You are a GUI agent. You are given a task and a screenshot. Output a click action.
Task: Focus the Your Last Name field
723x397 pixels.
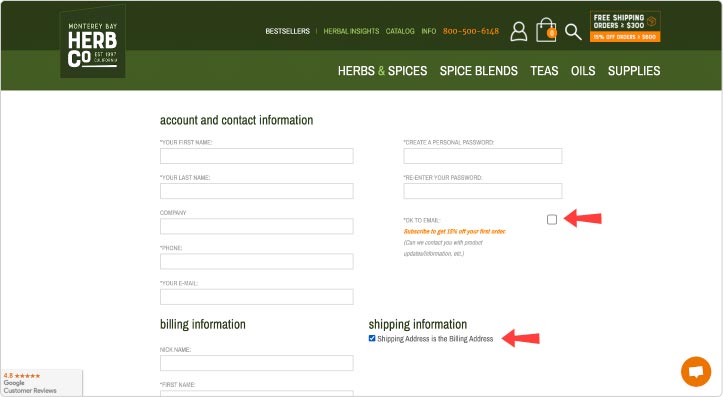[x=257, y=191]
